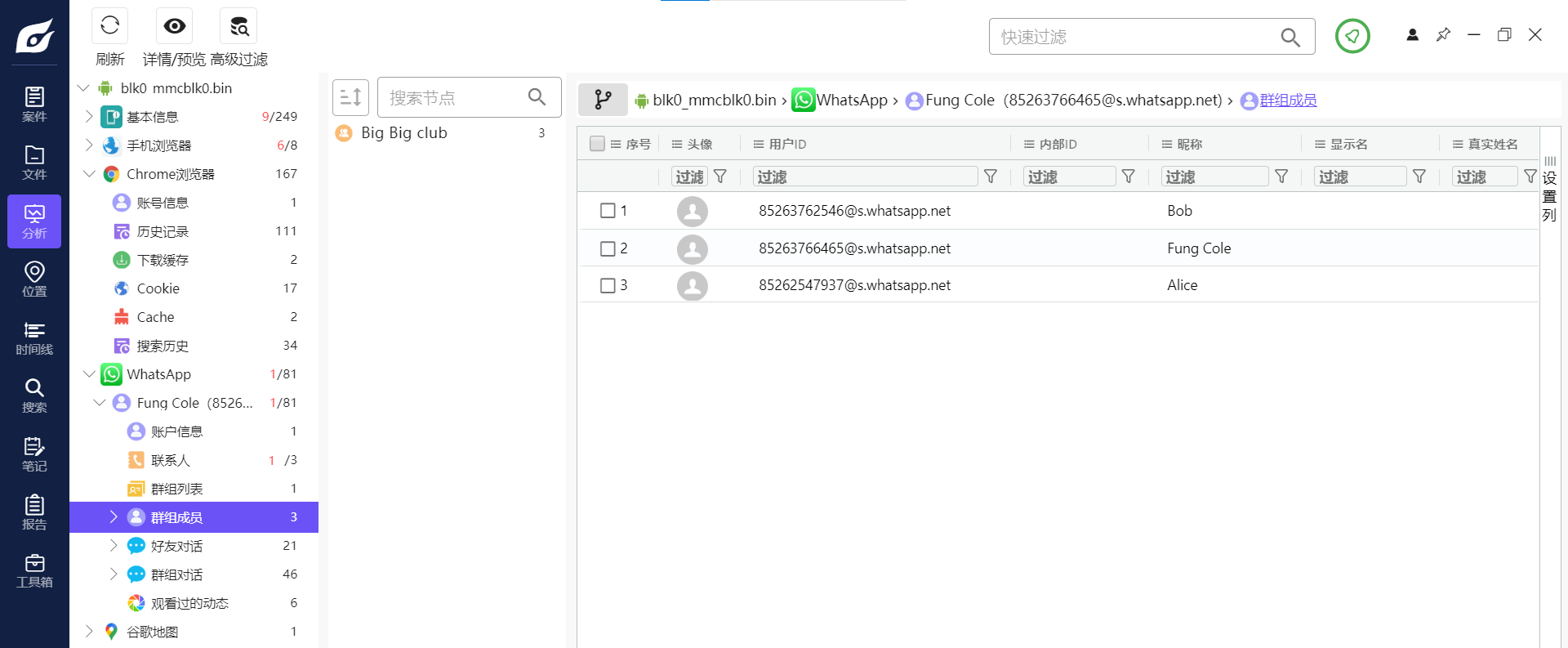
Task: Expand the 群组成员 tree node arrow
Action: click(114, 516)
